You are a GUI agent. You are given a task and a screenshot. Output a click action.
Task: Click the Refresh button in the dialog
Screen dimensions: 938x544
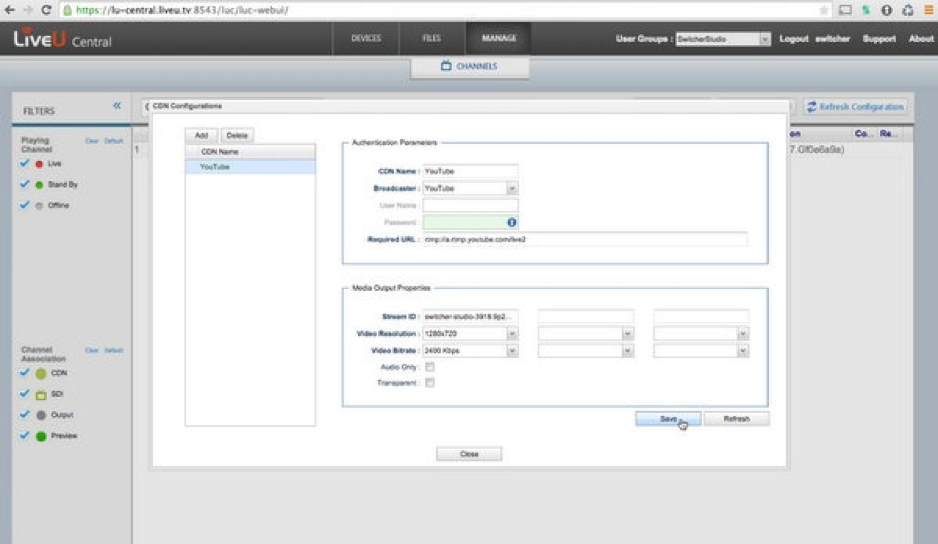(x=736, y=419)
